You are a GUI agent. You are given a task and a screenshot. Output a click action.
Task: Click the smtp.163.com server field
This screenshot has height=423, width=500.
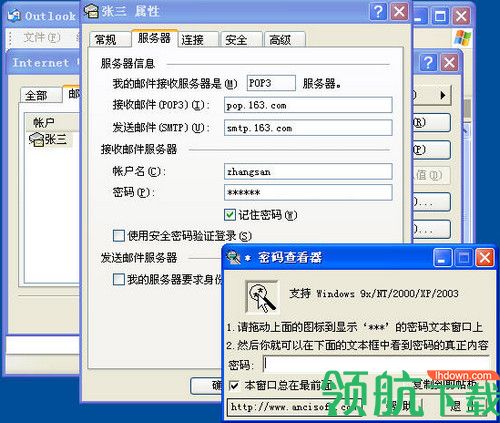point(308,128)
